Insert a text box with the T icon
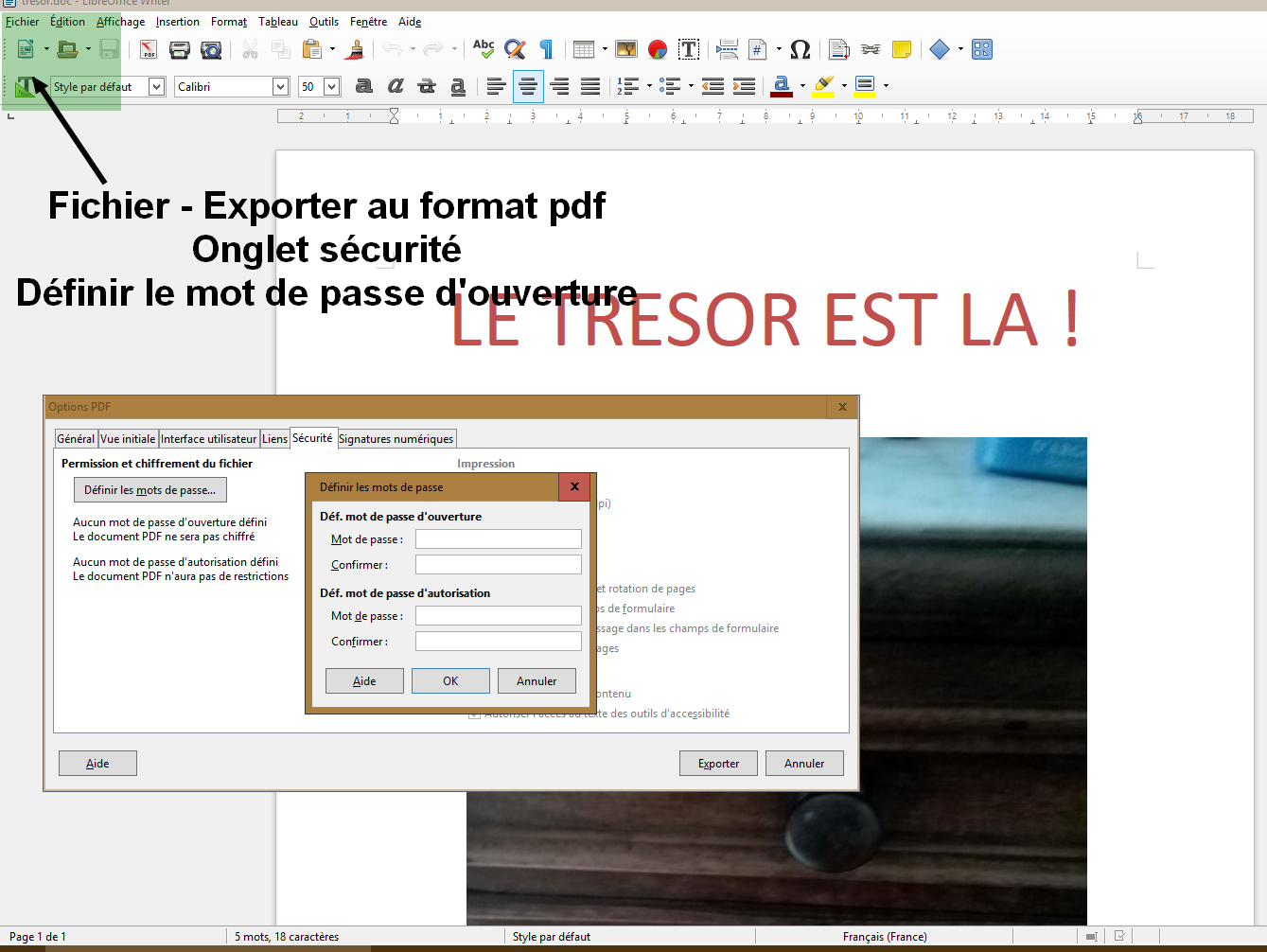 click(689, 49)
